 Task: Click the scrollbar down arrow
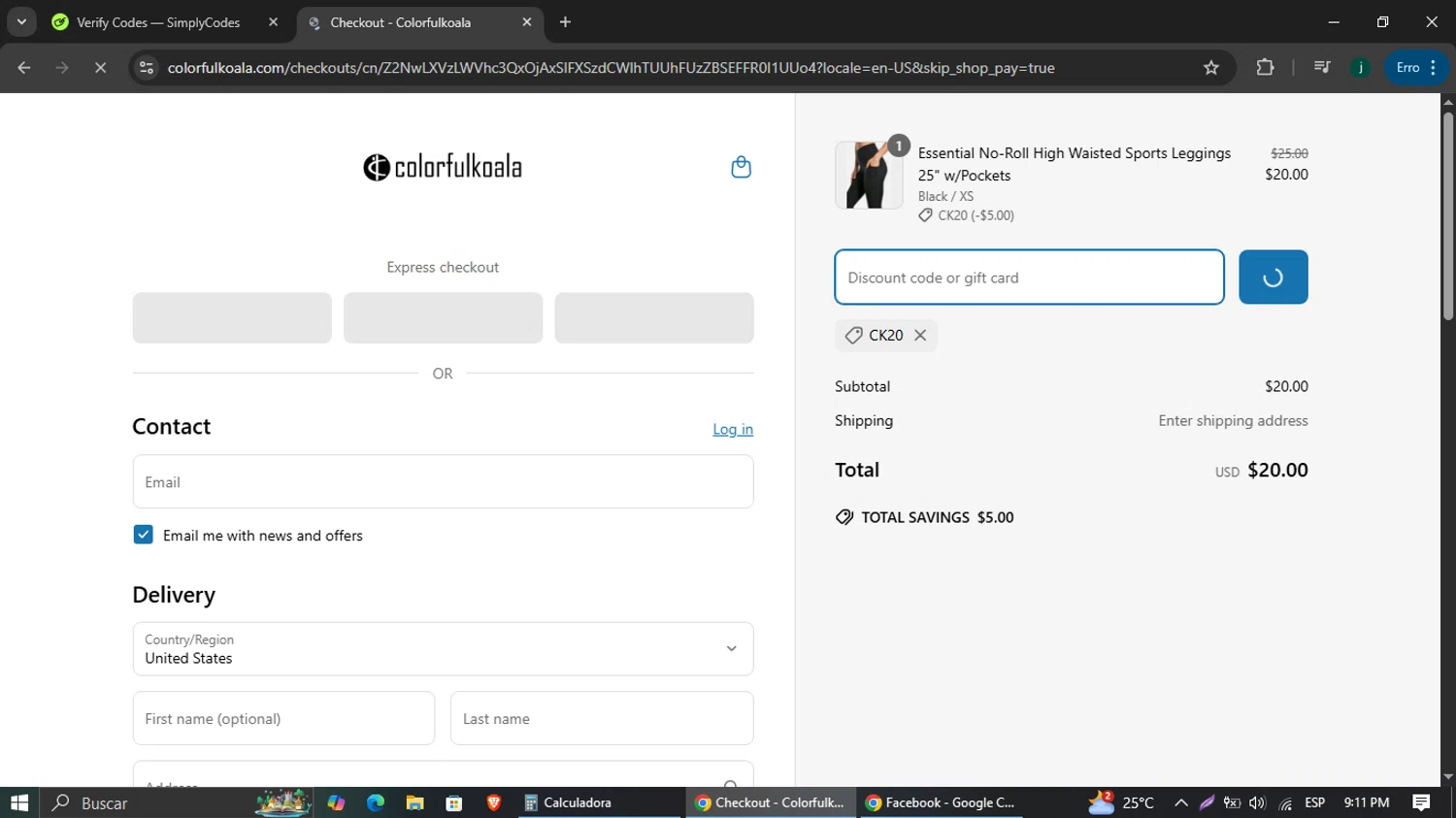pyautogui.click(x=1448, y=777)
